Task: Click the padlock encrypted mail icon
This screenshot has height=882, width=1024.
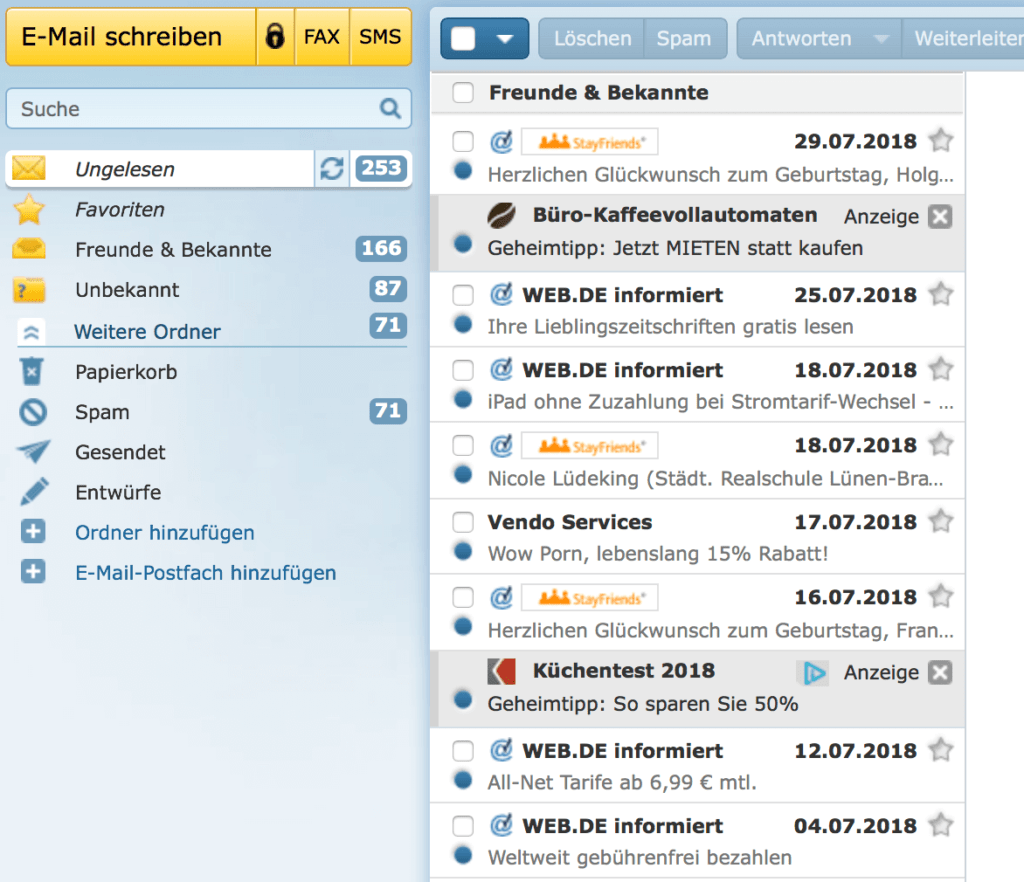Action: [275, 37]
